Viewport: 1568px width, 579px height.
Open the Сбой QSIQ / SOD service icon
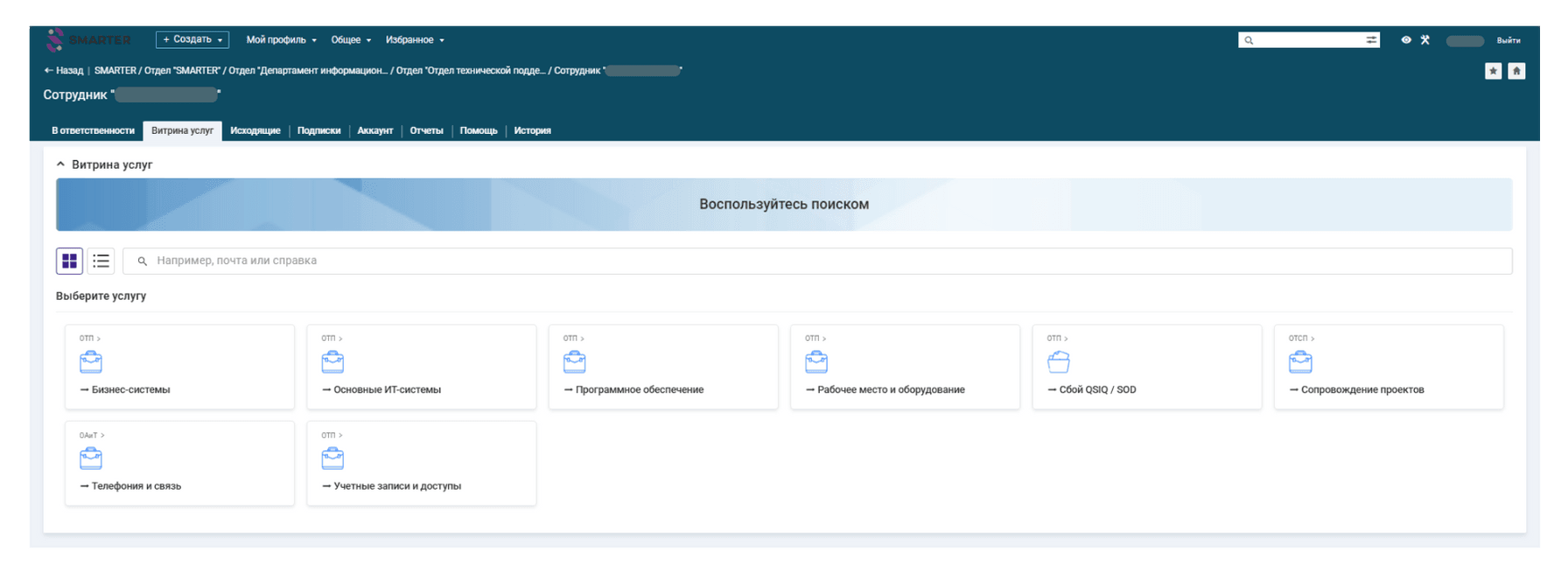(x=1059, y=362)
